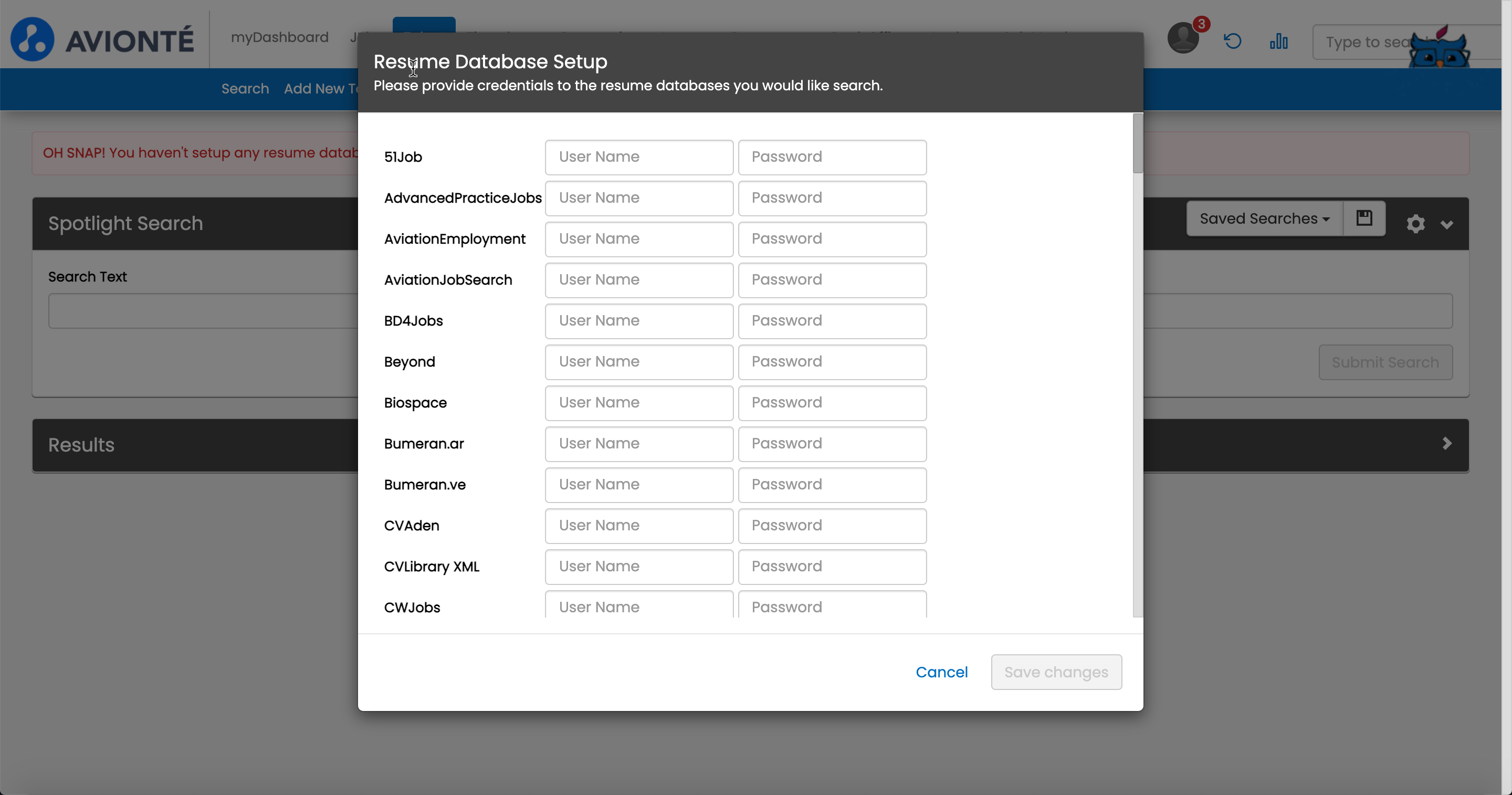1512x795 pixels.
Task: Click the Biospace Password field
Action: click(x=832, y=403)
